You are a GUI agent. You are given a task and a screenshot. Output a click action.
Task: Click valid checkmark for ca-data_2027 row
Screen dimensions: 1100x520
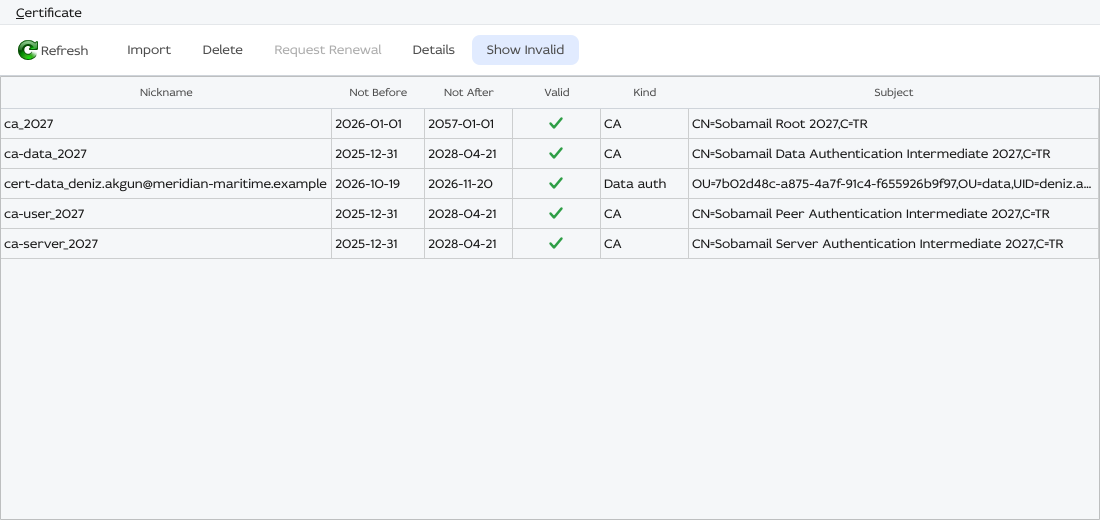click(x=556, y=154)
